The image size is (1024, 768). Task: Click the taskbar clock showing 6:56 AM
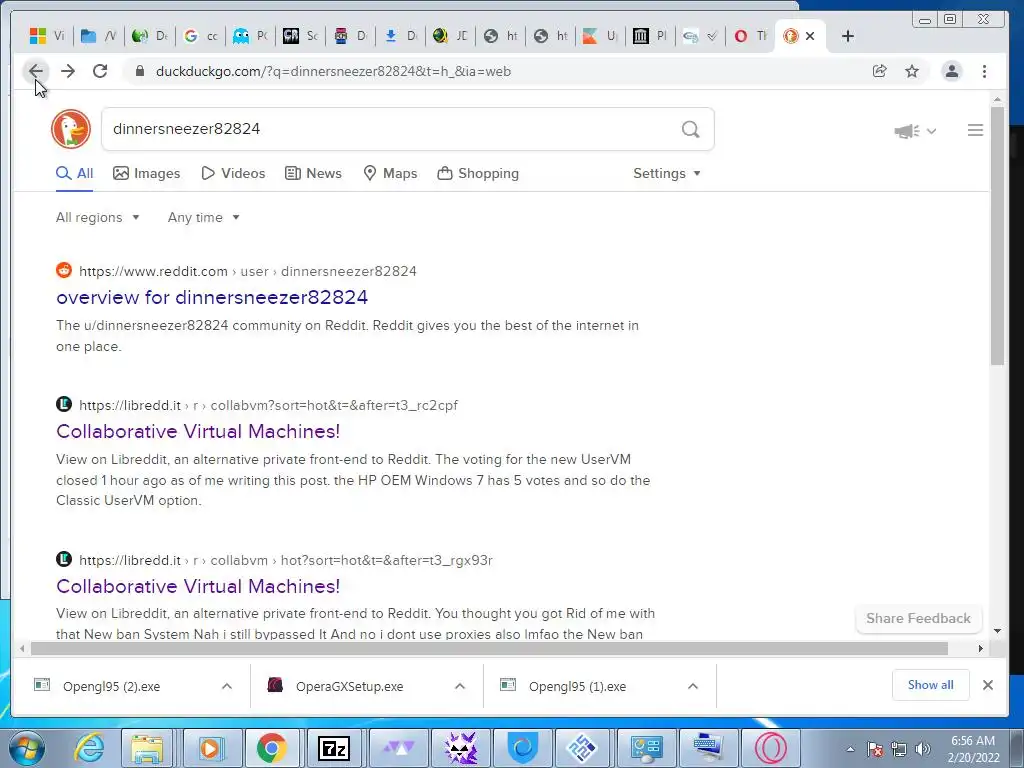pos(972,748)
